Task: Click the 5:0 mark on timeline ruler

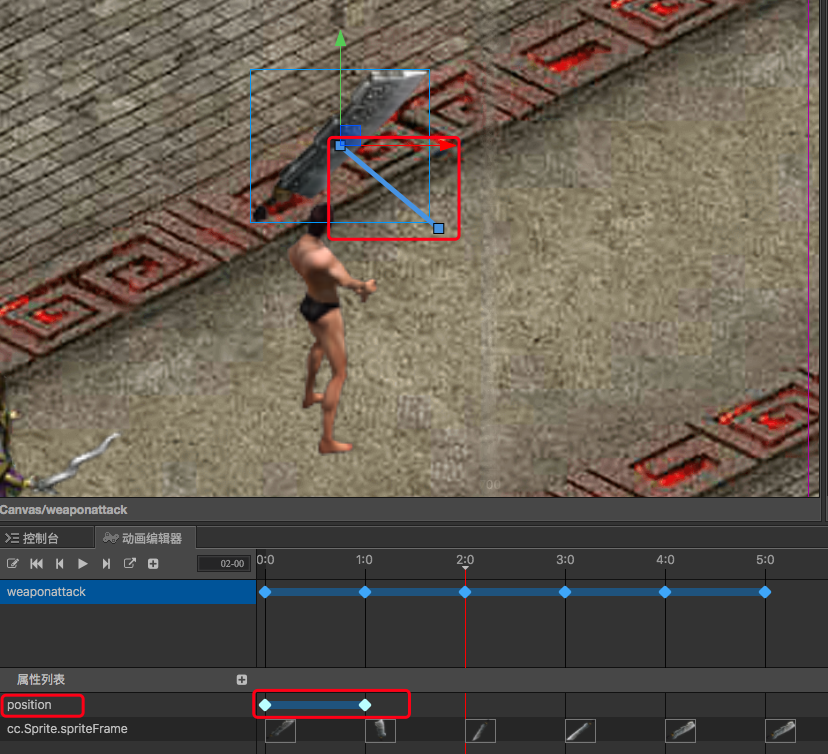Action: coord(765,560)
